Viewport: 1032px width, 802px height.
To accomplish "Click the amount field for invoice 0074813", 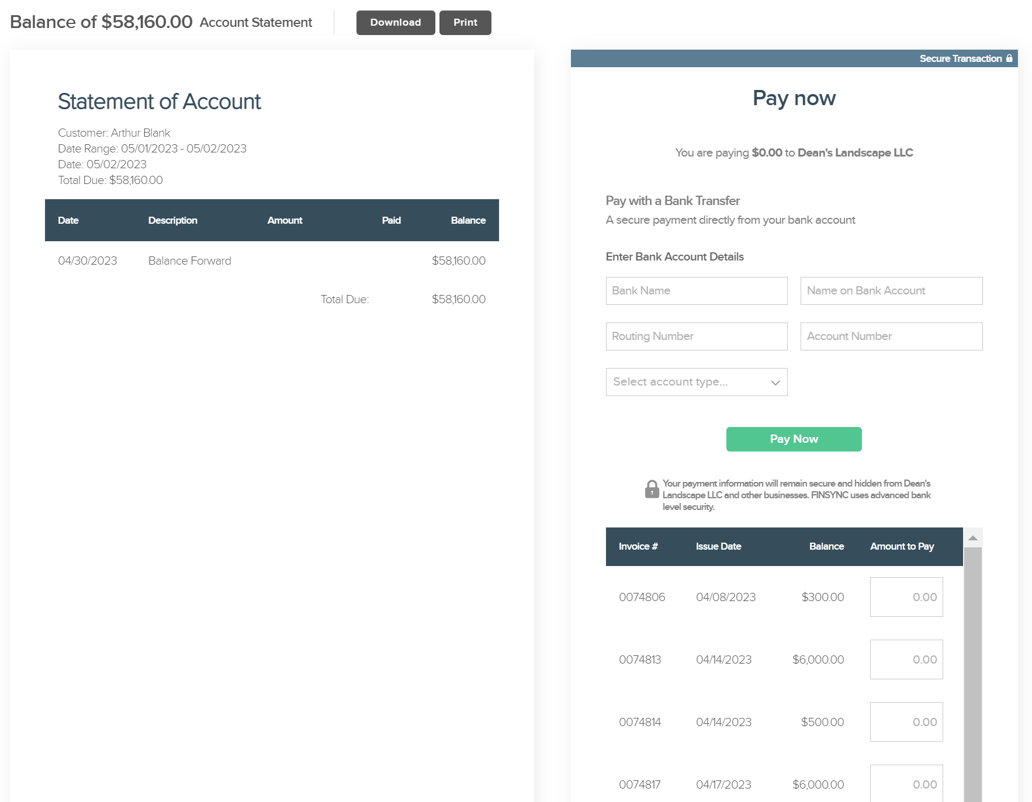I will coord(906,659).
